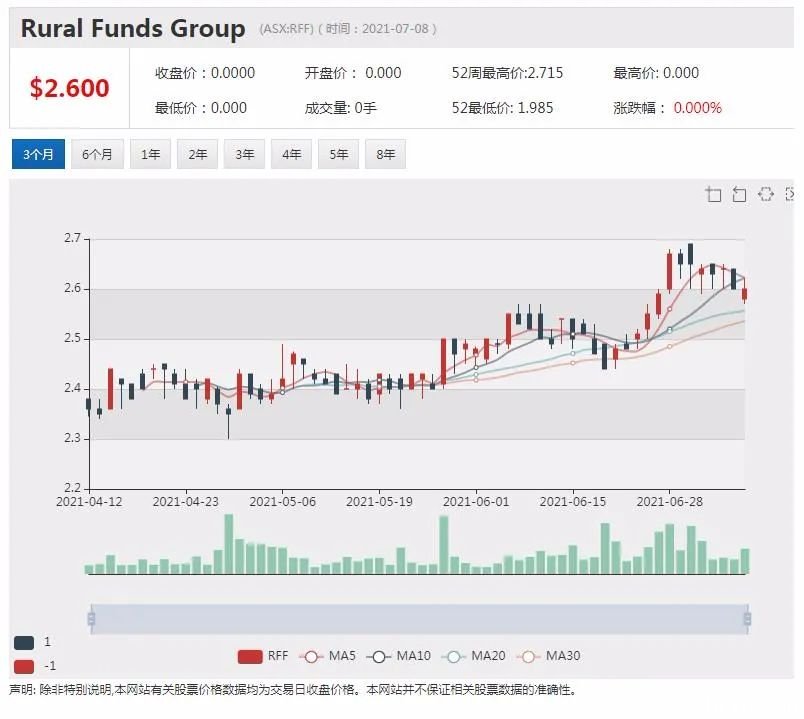Click the 2.2 price axis label

[72, 488]
